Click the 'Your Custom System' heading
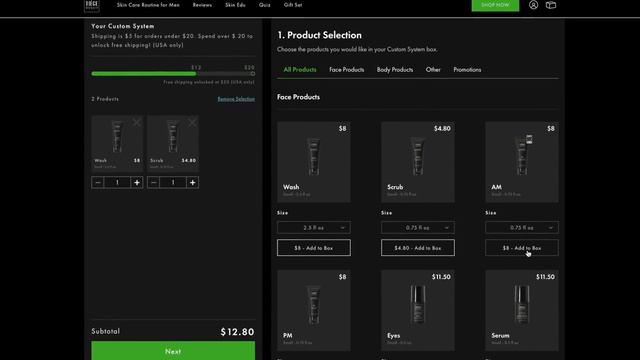The height and width of the screenshot is (360, 640). click(x=123, y=26)
